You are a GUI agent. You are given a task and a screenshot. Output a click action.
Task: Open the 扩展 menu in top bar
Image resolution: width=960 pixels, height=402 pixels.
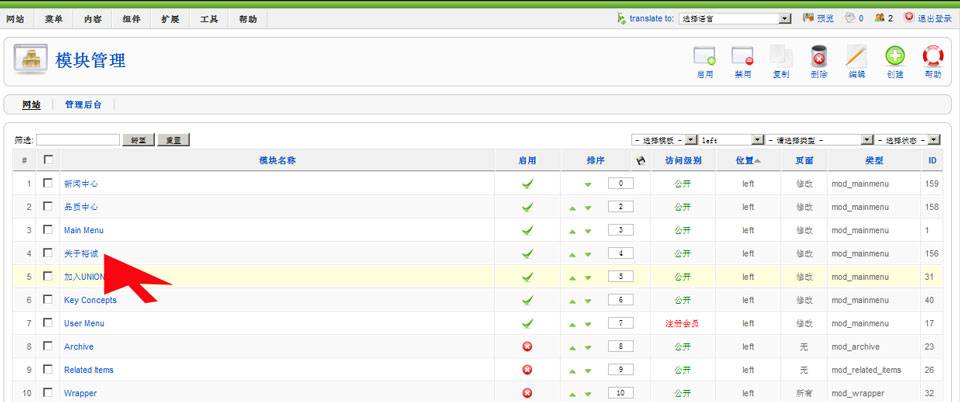170,19
